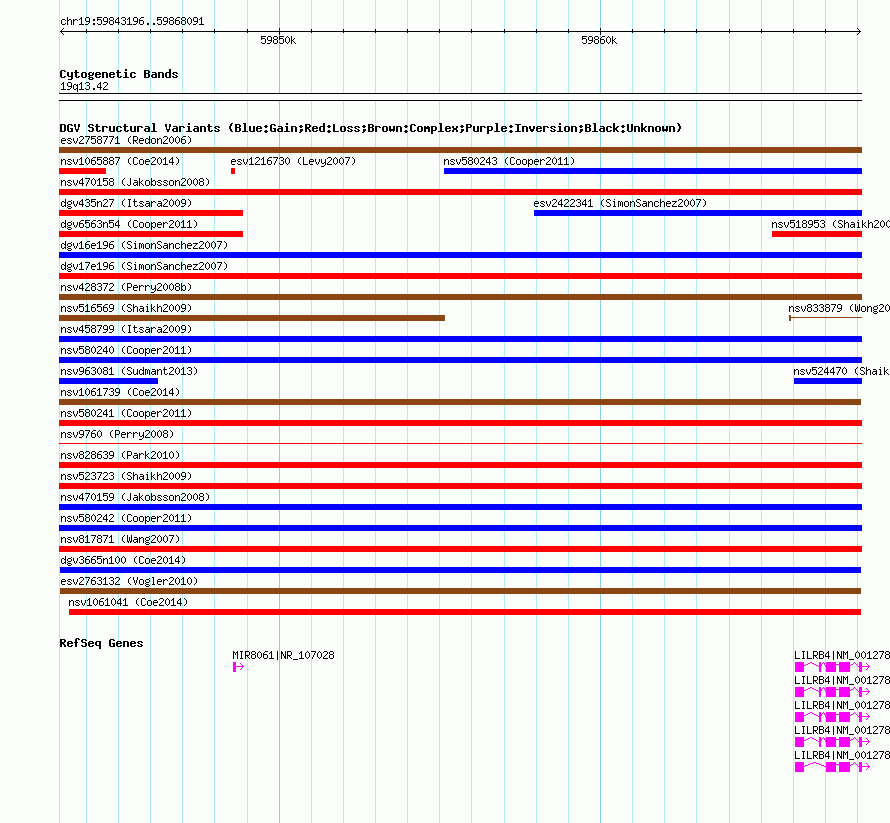Click the chr19:59843196..59868091 coordinate label

pos(132,22)
